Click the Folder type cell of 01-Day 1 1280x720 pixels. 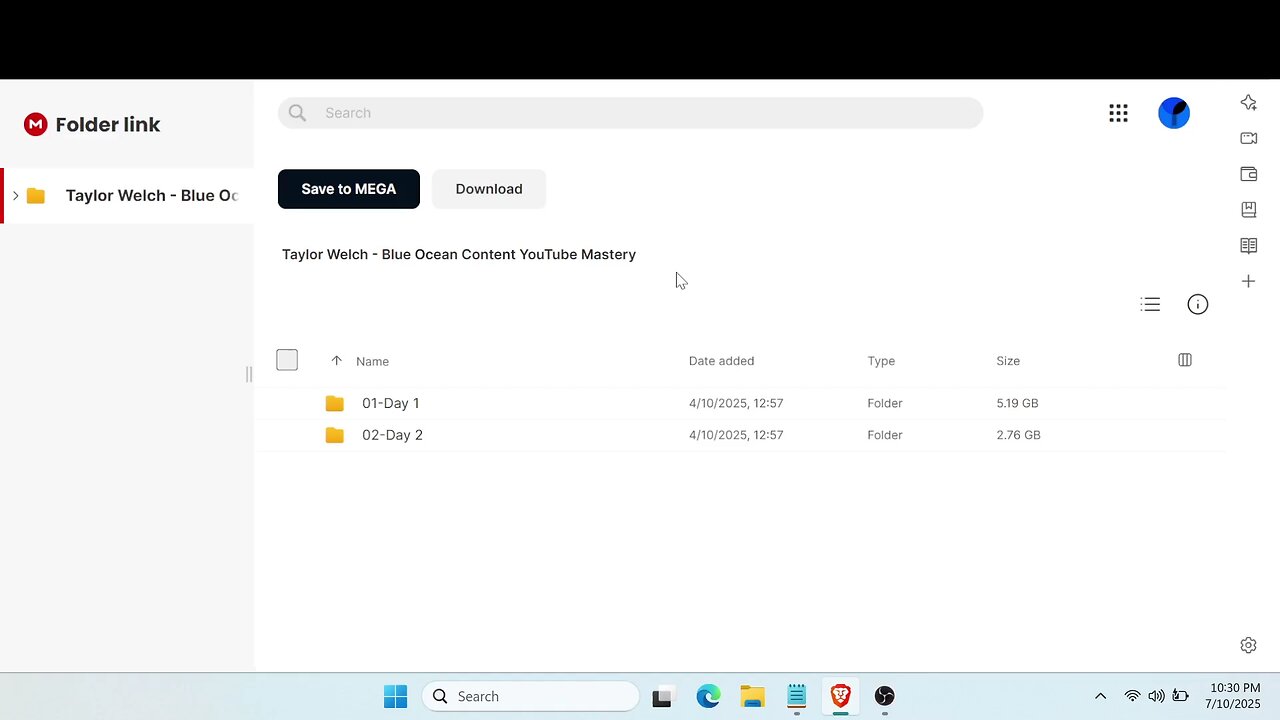pos(885,403)
